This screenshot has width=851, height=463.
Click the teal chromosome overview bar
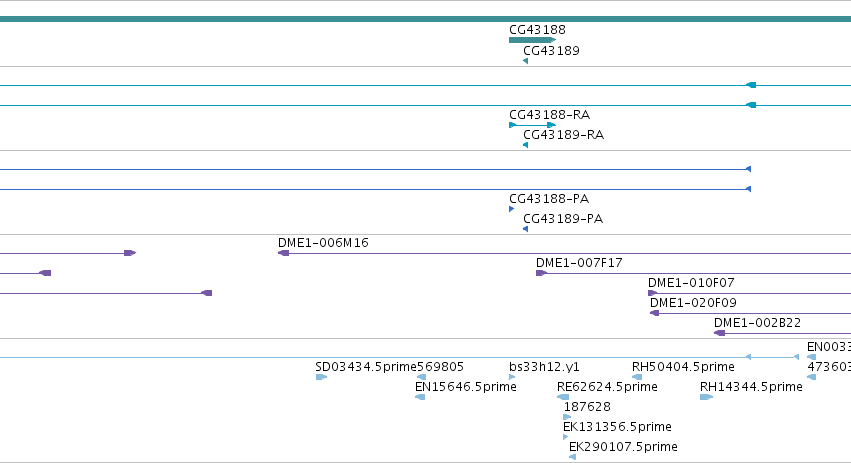tap(426, 19)
